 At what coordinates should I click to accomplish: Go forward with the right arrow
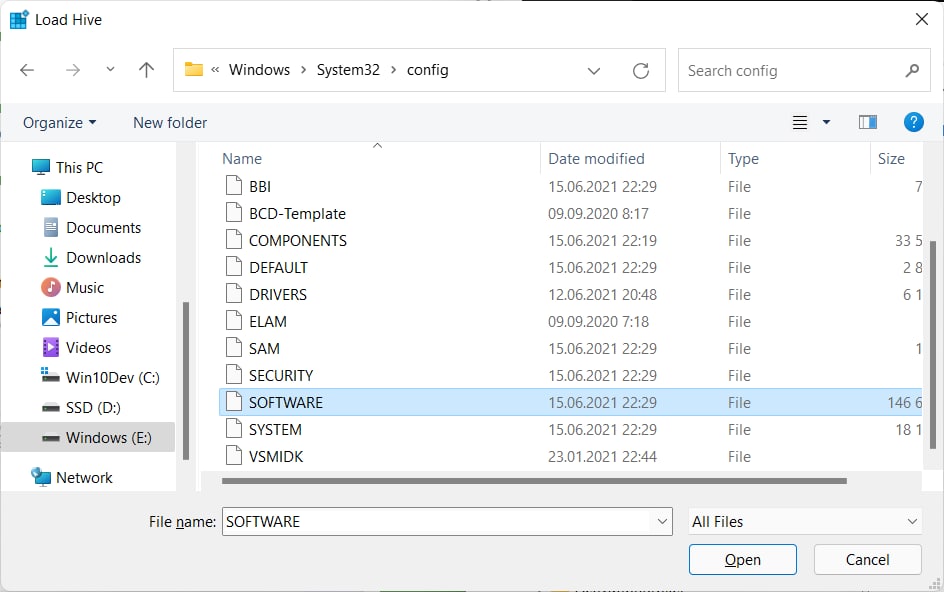pyautogui.click(x=73, y=70)
